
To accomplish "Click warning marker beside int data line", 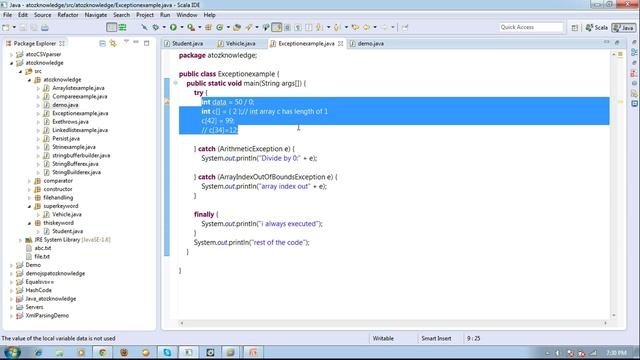I will click(x=167, y=102).
